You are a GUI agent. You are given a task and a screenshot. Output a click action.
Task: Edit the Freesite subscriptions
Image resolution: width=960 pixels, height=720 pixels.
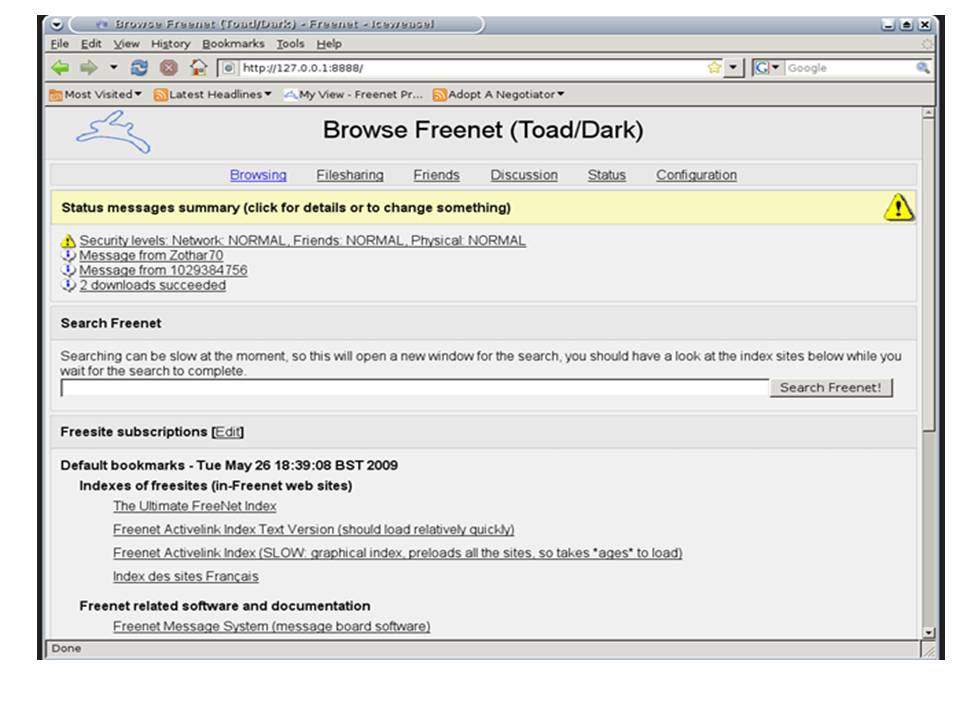[x=228, y=432]
